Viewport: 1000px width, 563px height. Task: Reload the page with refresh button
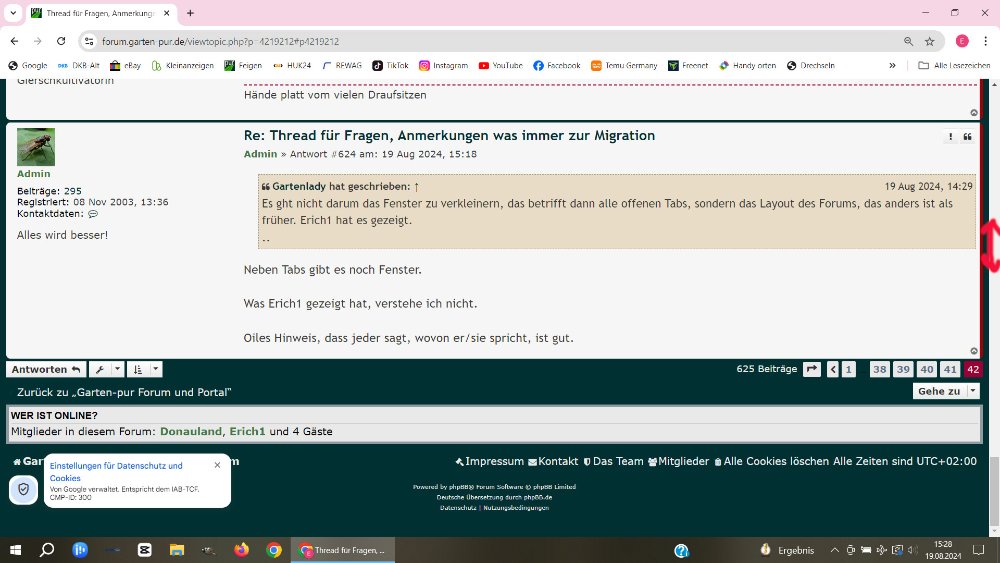click(61, 41)
